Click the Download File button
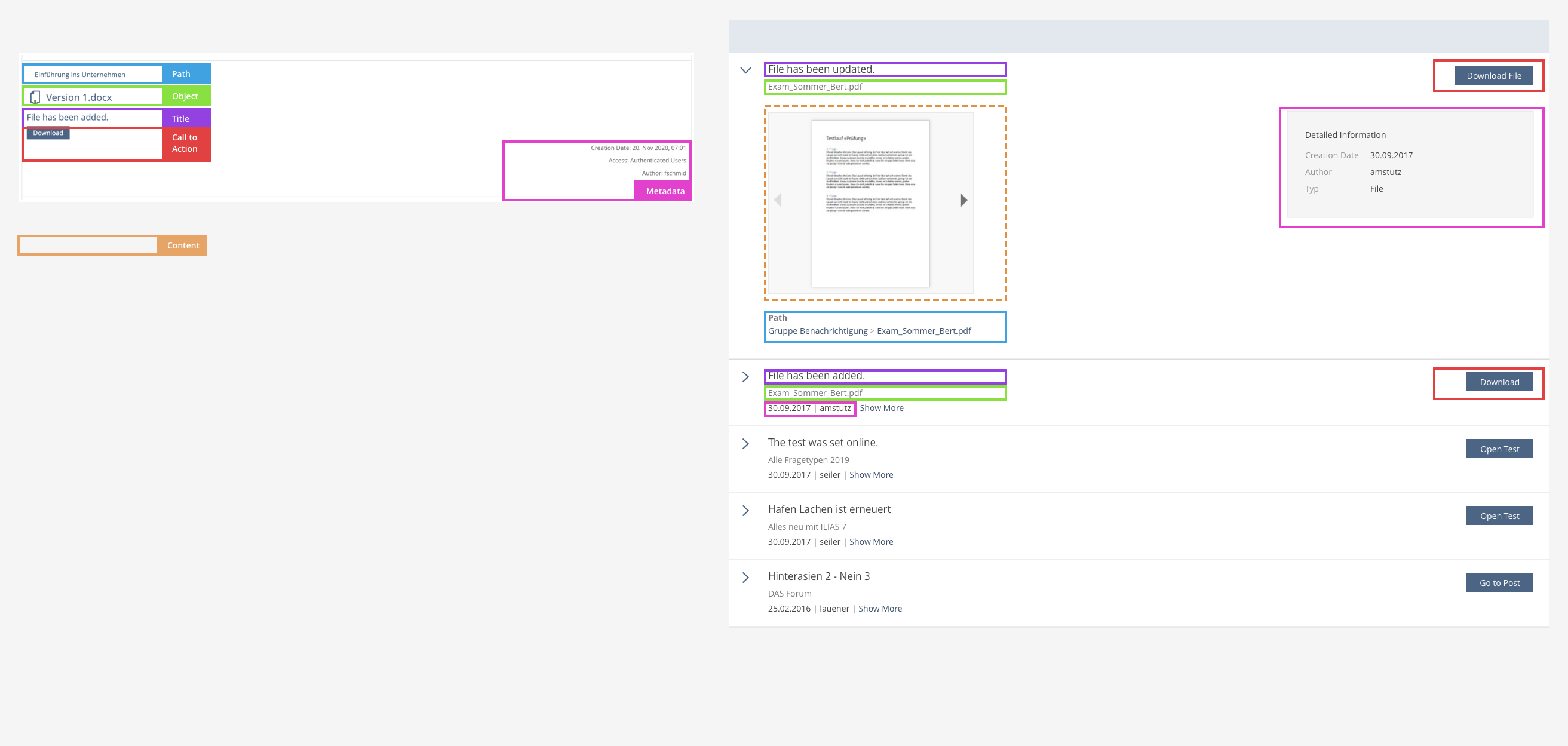 pyautogui.click(x=1493, y=76)
